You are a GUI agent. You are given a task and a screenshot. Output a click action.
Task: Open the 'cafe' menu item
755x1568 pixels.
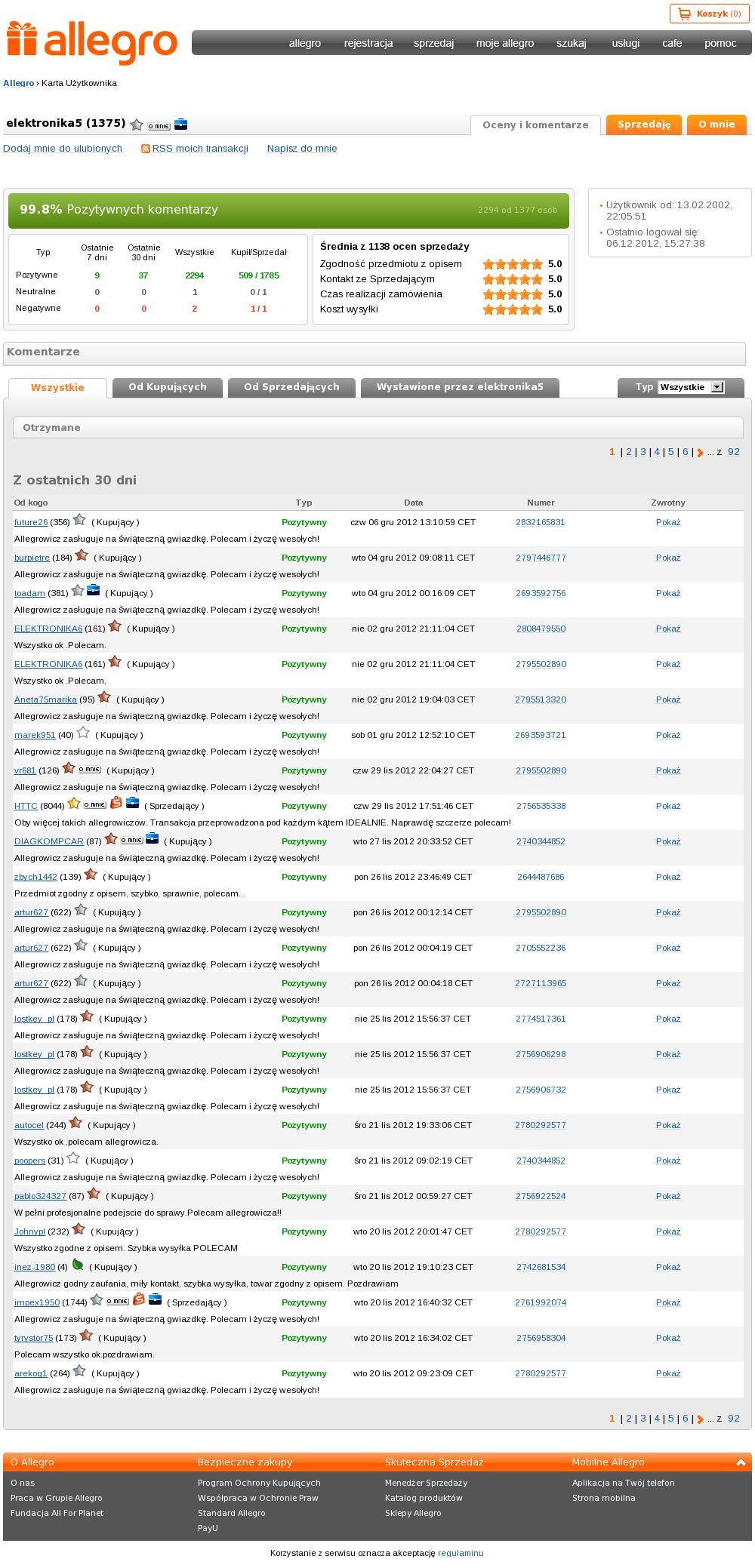(672, 43)
